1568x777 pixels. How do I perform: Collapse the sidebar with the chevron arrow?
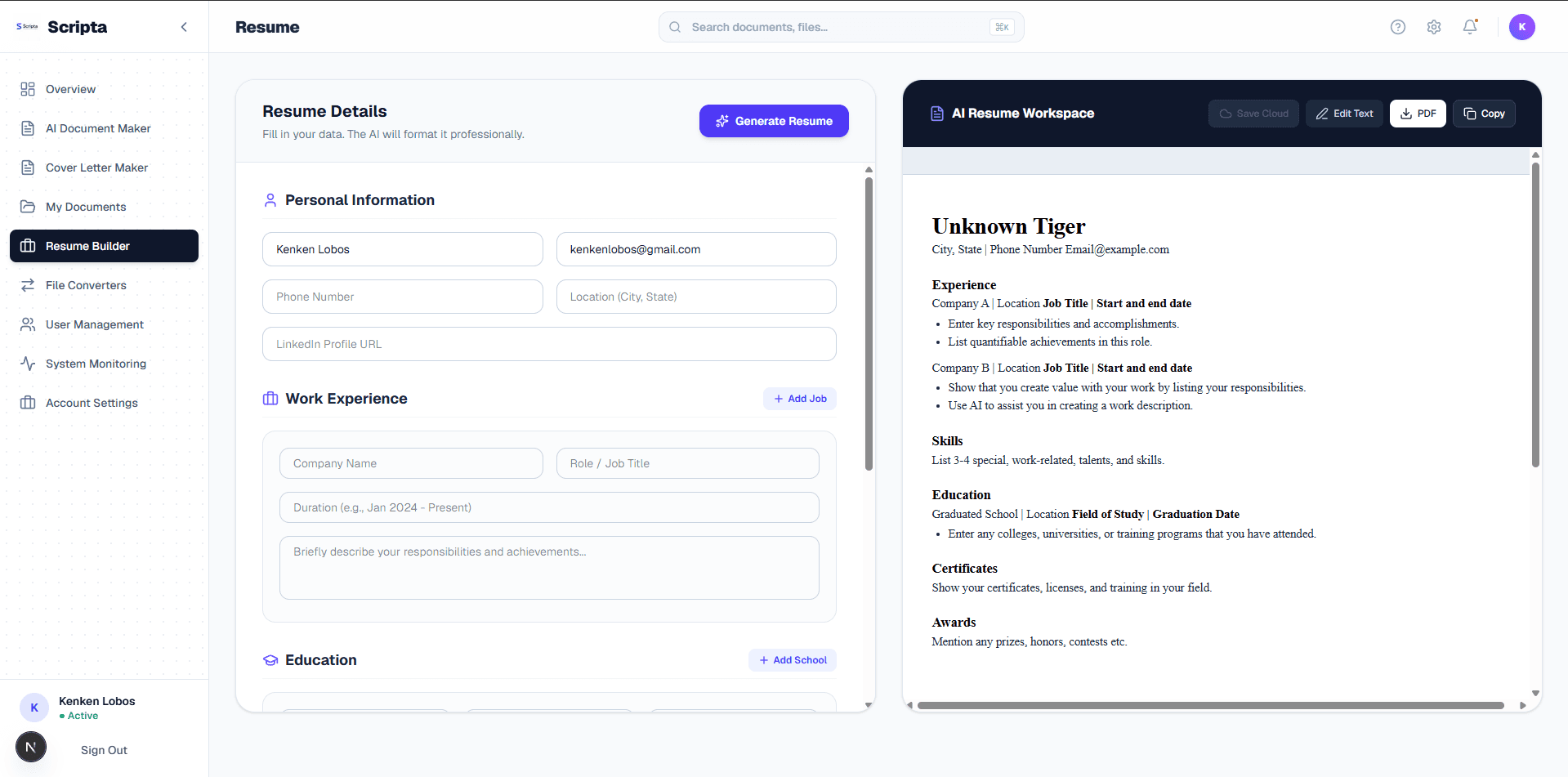click(184, 27)
